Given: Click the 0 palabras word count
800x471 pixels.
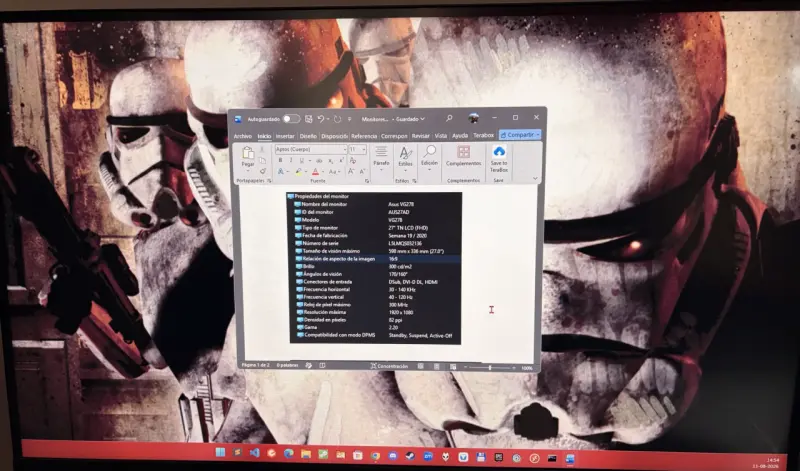Looking at the screenshot, I should click(287, 366).
